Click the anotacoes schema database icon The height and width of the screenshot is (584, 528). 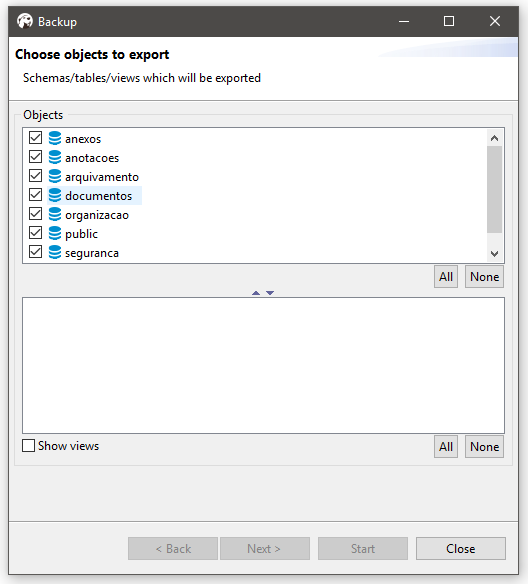click(55, 157)
